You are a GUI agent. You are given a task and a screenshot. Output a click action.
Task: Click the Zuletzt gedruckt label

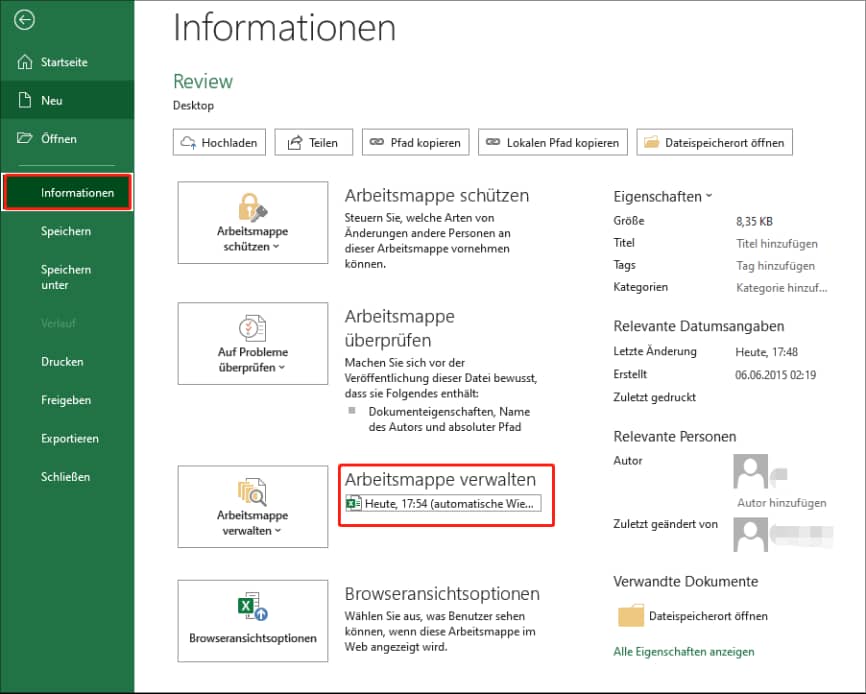coord(654,397)
